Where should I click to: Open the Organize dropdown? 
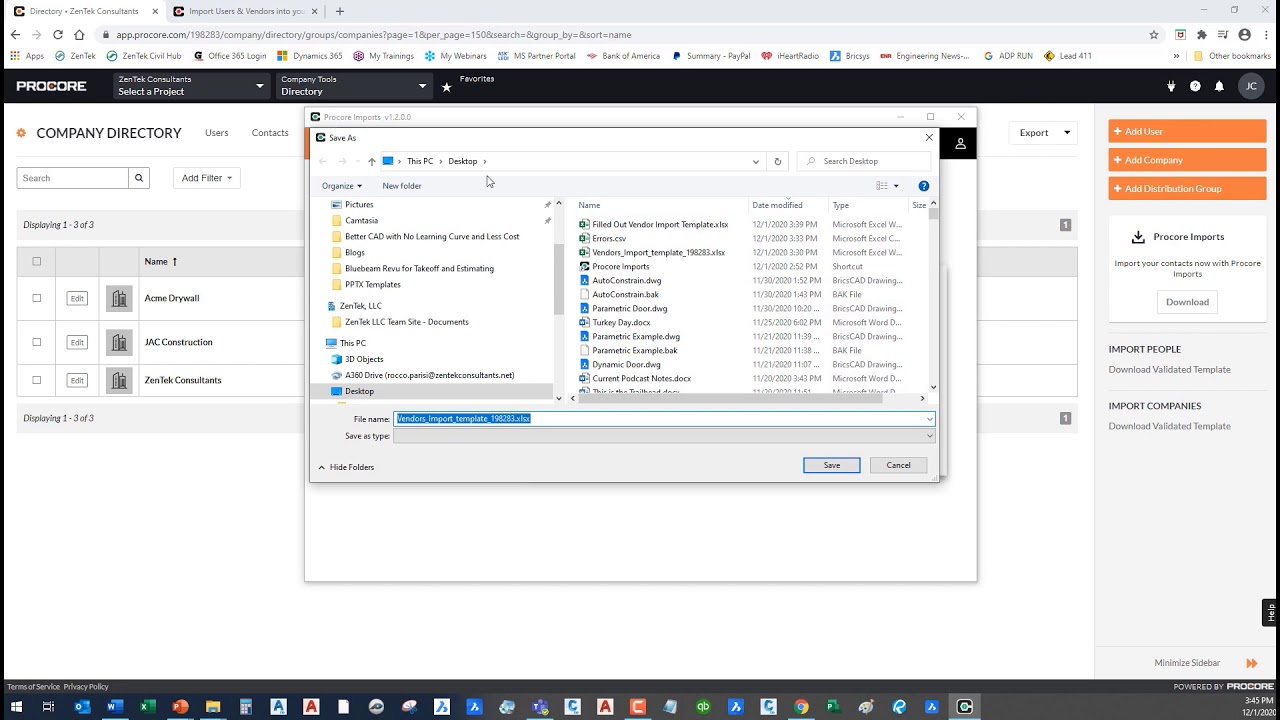pyautogui.click(x=341, y=186)
